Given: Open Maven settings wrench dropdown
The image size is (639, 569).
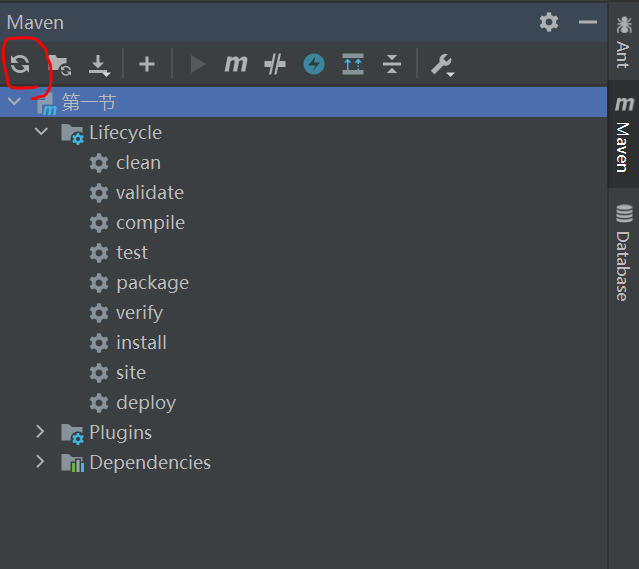Looking at the screenshot, I should coord(443,65).
